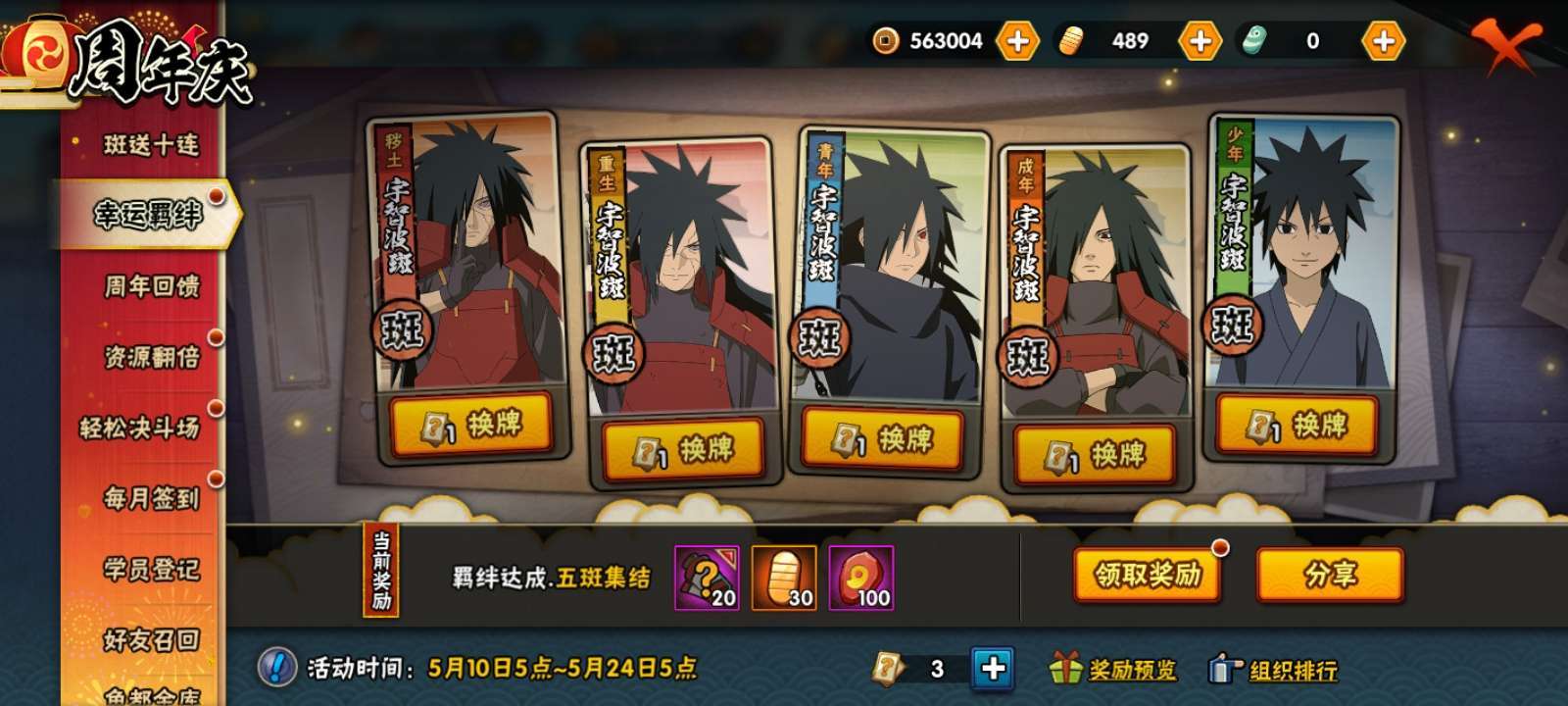1568x706 pixels.
Task: Tap plus icon beside 489 currency
Action: point(1200,41)
